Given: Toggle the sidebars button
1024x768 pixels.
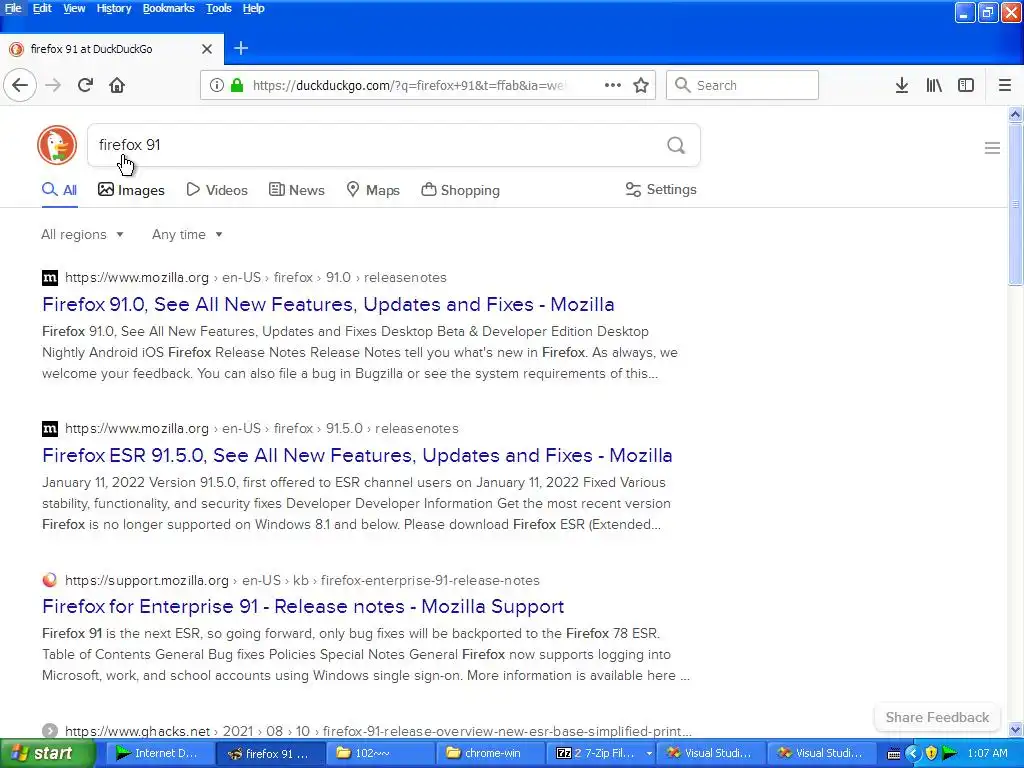Looking at the screenshot, I should pos(966,85).
